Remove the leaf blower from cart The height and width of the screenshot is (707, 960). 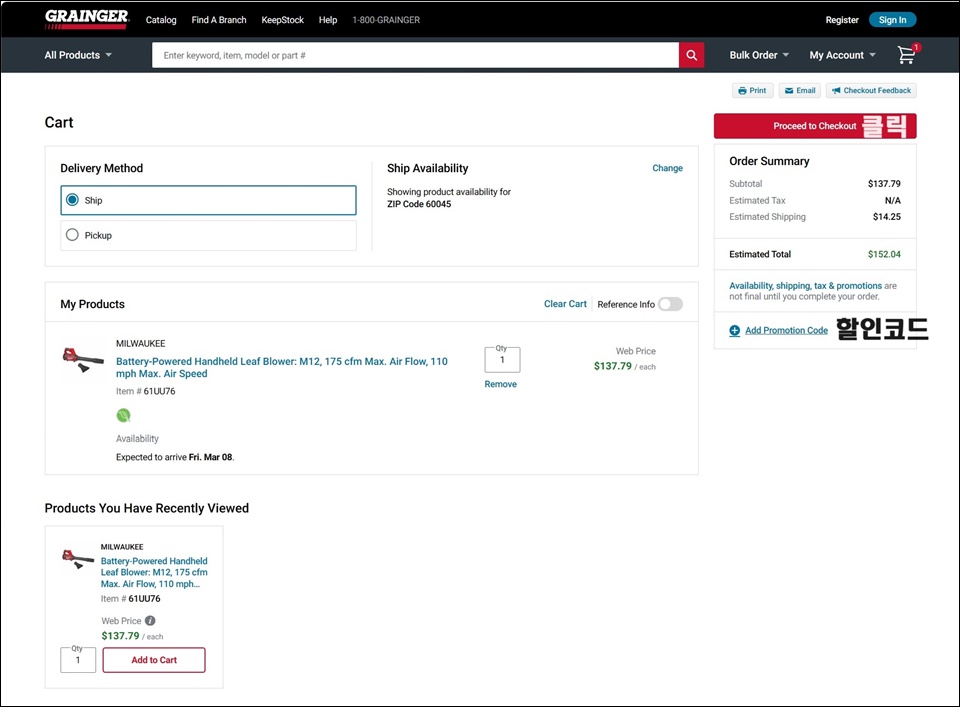(501, 384)
